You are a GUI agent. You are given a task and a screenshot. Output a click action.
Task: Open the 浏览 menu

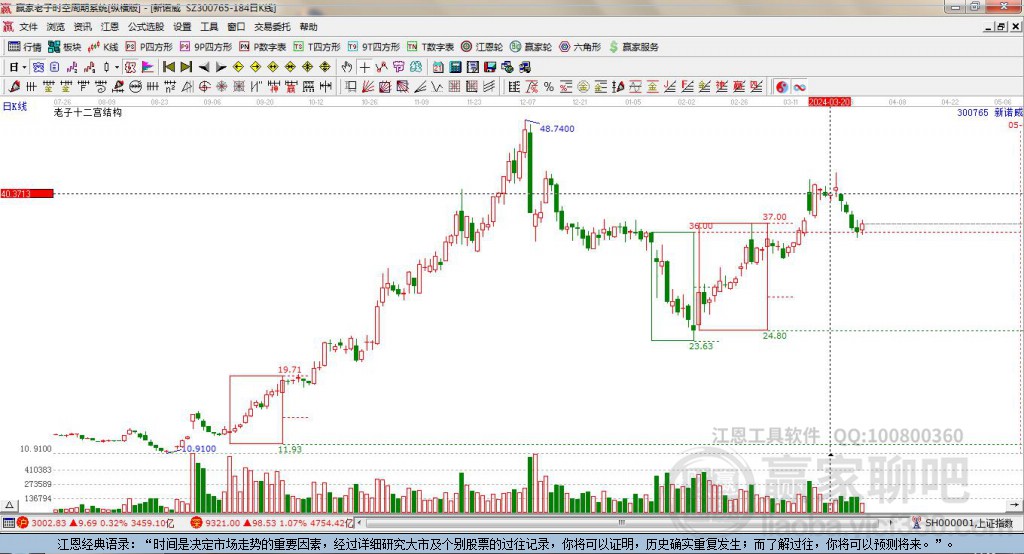click(56, 27)
